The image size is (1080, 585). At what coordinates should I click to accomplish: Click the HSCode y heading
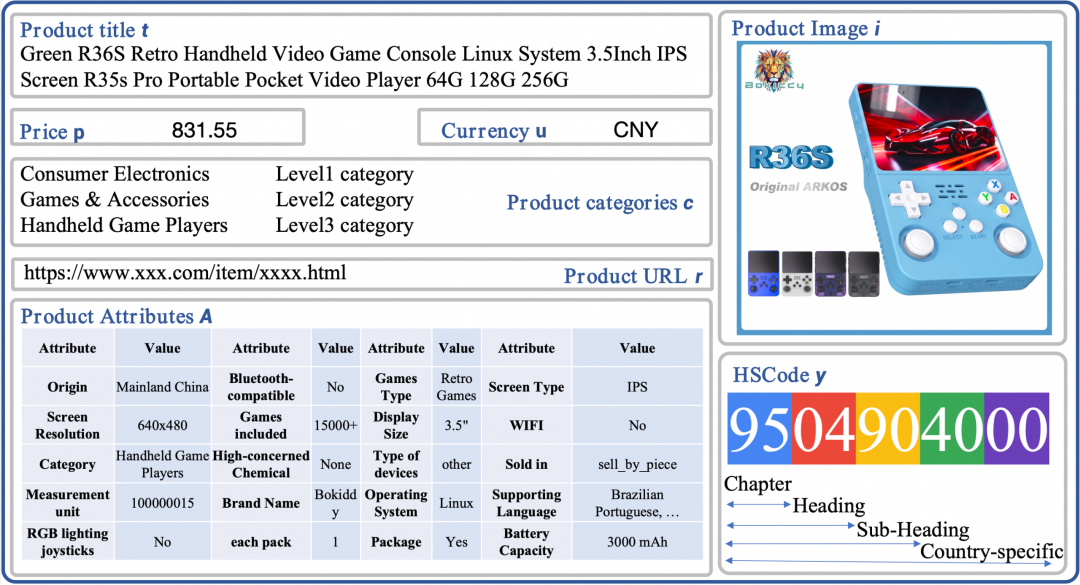pos(779,375)
